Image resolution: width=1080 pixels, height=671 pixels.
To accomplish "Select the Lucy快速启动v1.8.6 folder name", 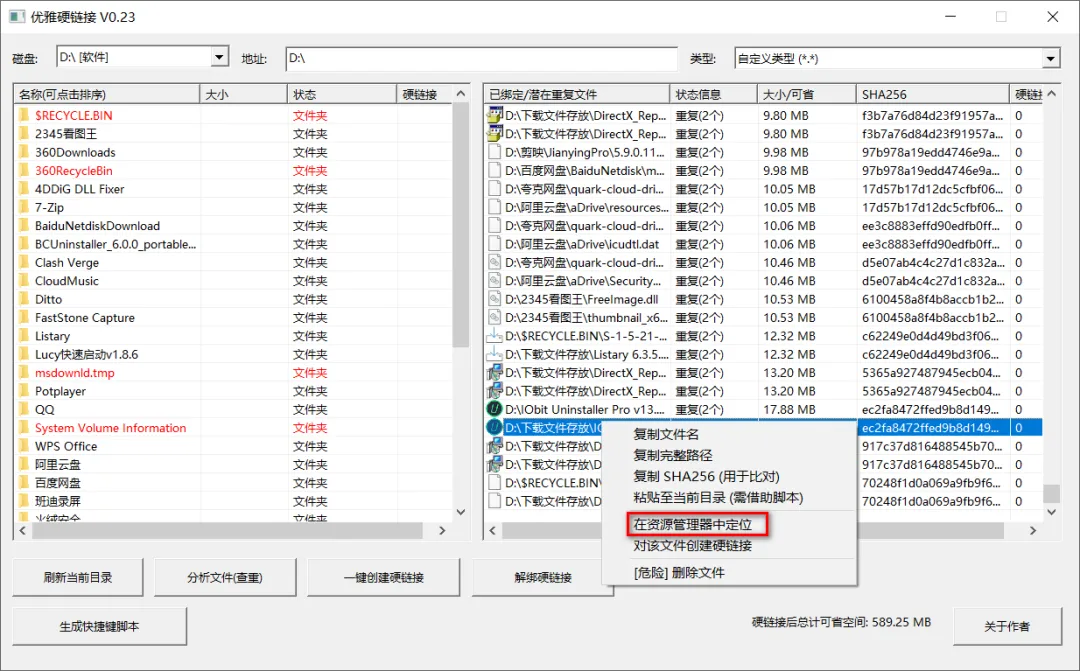I will coord(87,354).
